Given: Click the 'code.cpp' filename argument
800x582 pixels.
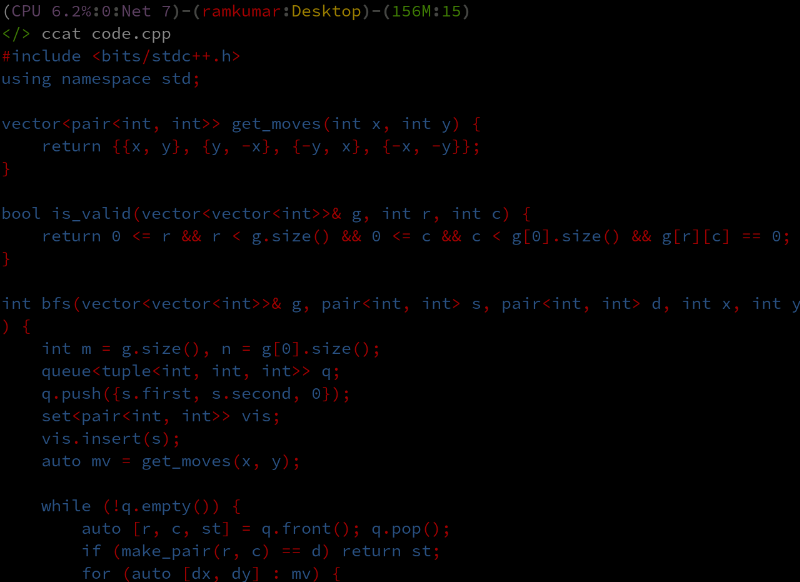Looking at the screenshot, I should (x=131, y=34).
